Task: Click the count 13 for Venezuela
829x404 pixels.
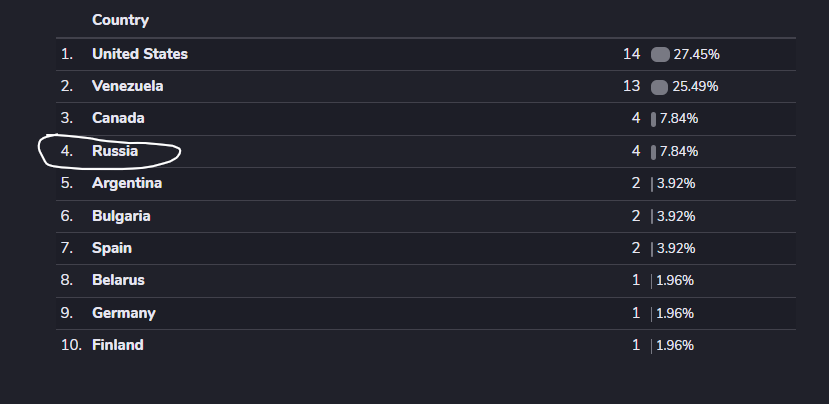Action: point(630,86)
